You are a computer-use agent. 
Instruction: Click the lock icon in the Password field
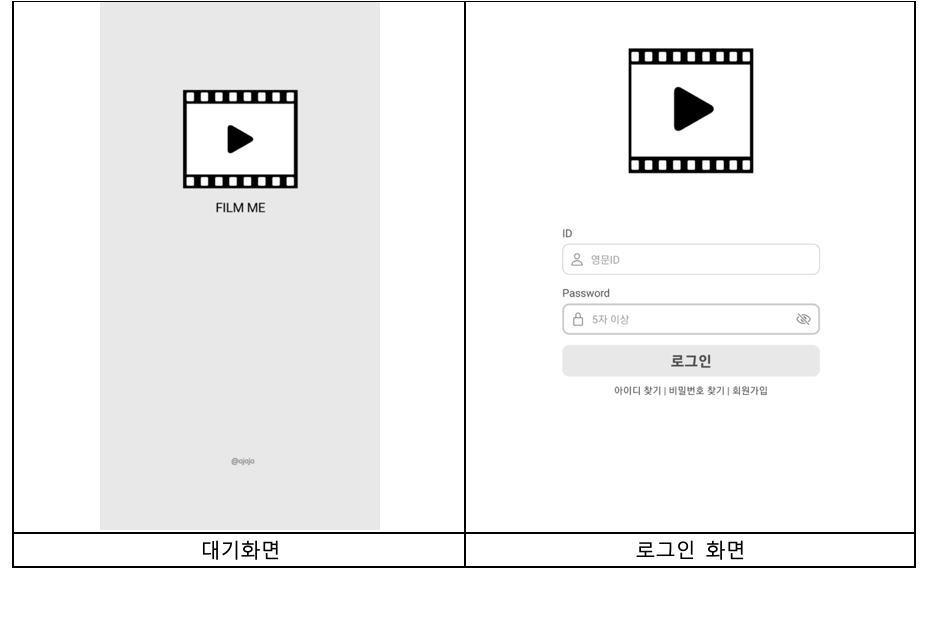pyautogui.click(x=578, y=319)
